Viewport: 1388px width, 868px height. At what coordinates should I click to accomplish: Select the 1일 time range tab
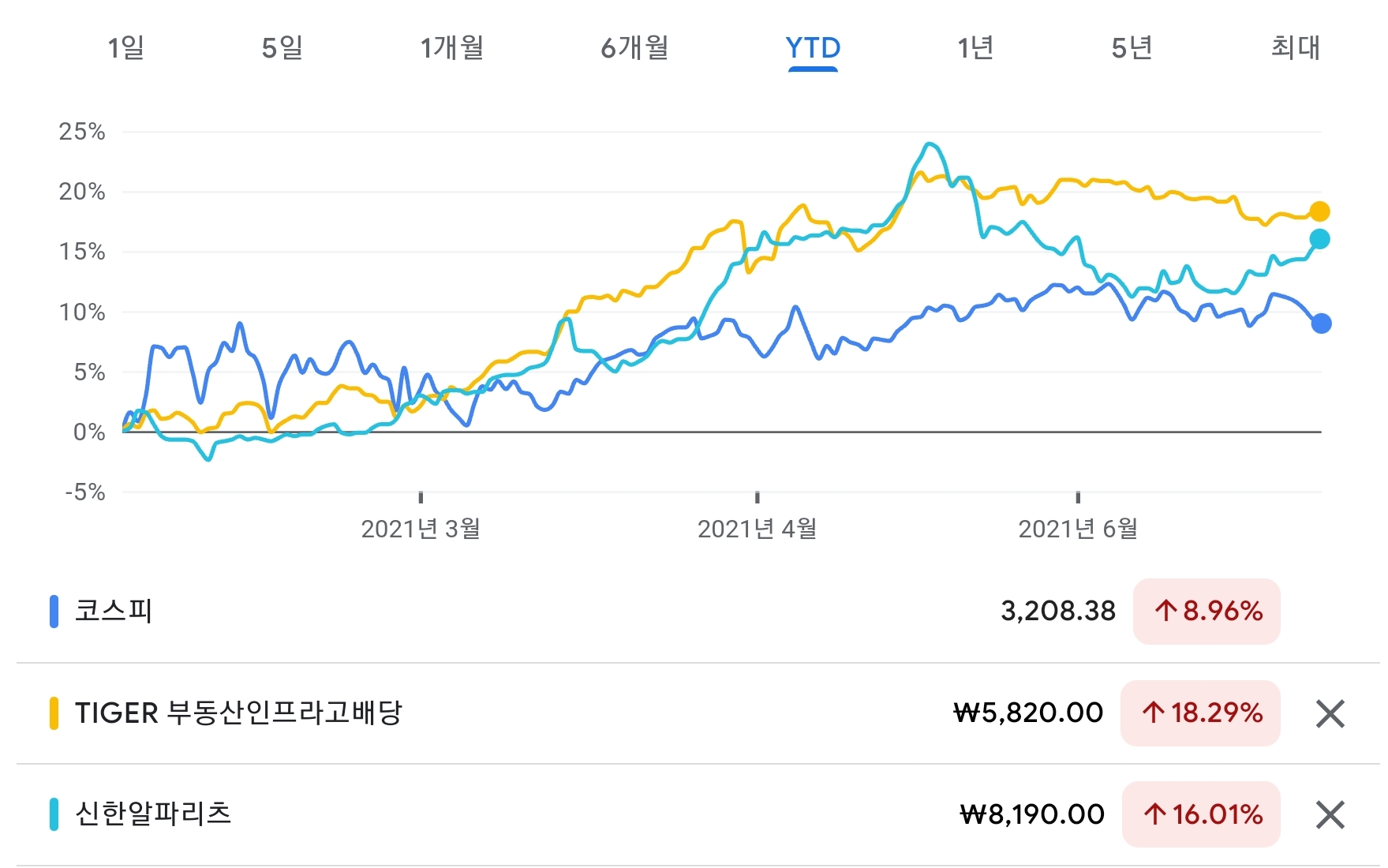pyautogui.click(x=126, y=48)
